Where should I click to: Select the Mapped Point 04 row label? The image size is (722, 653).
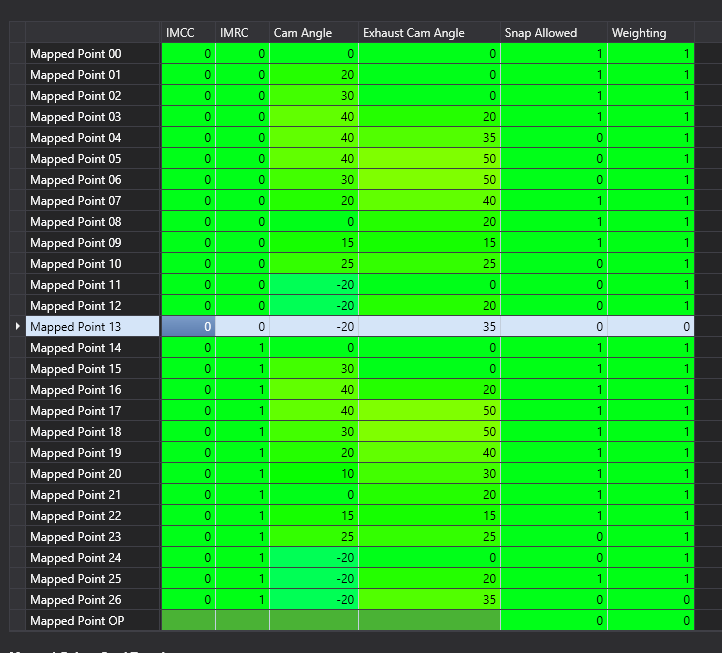93,138
